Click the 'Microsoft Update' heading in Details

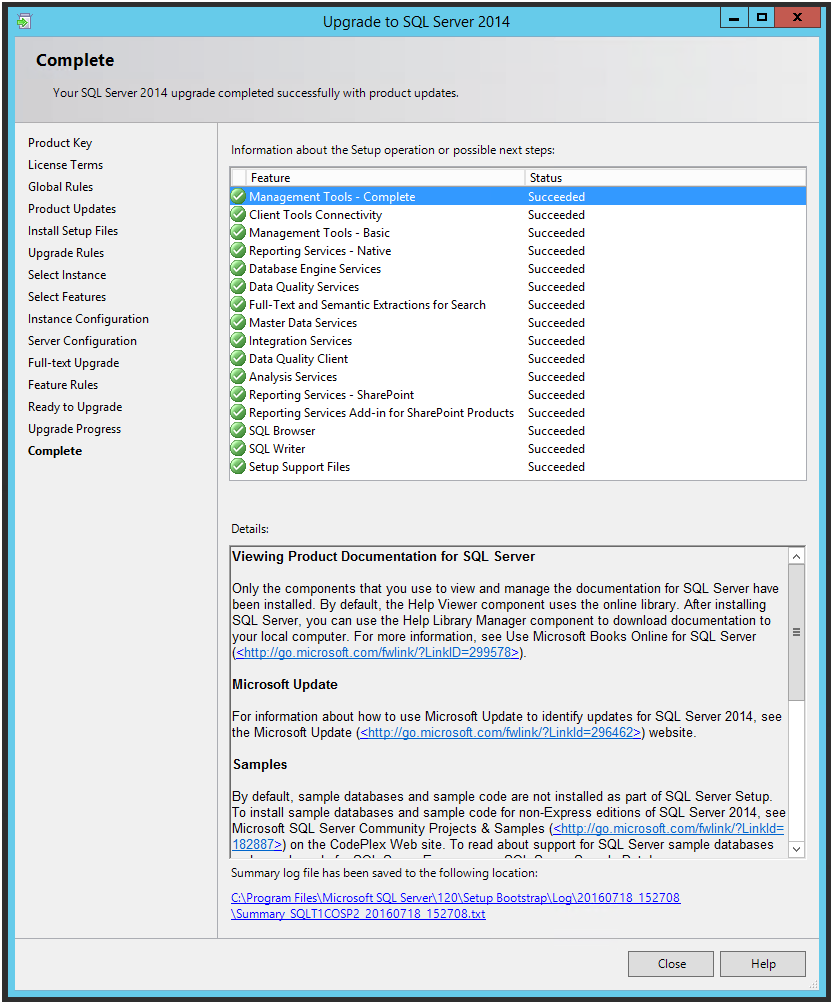285,684
